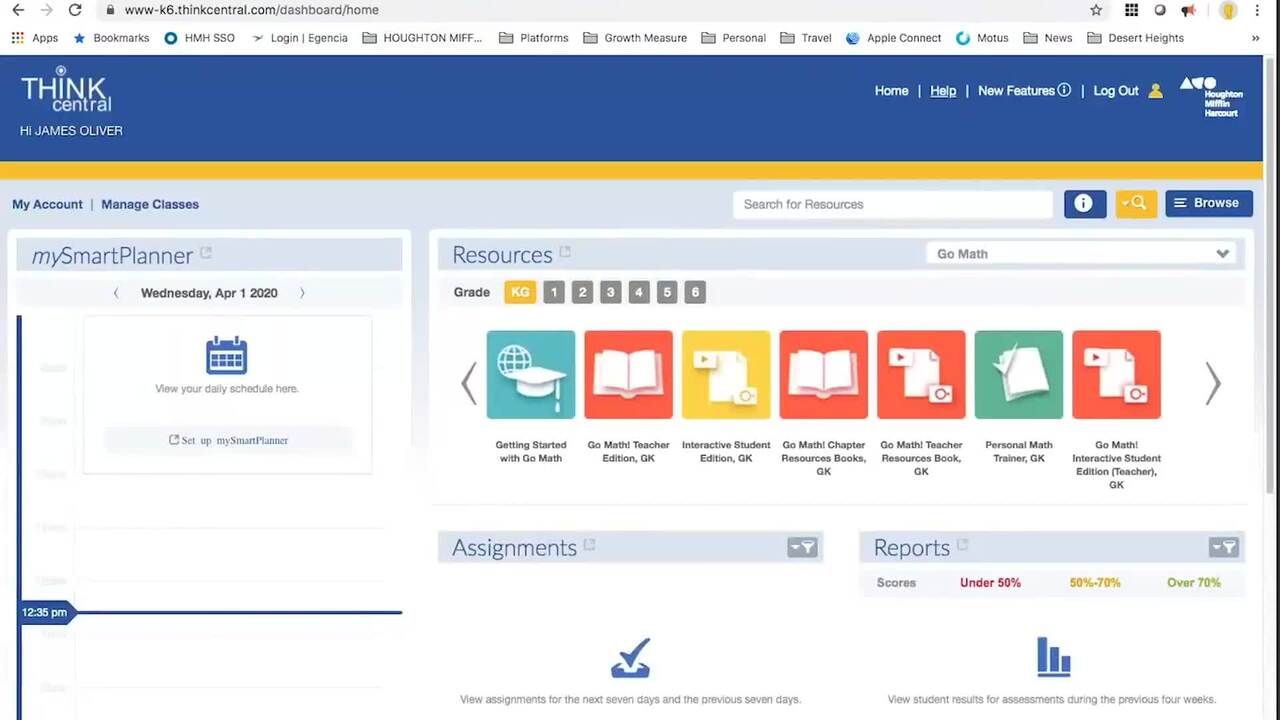Click the Houghton Mifflin Harcourt logo
This screenshot has height=720, width=1280.
click(1211, 97)
